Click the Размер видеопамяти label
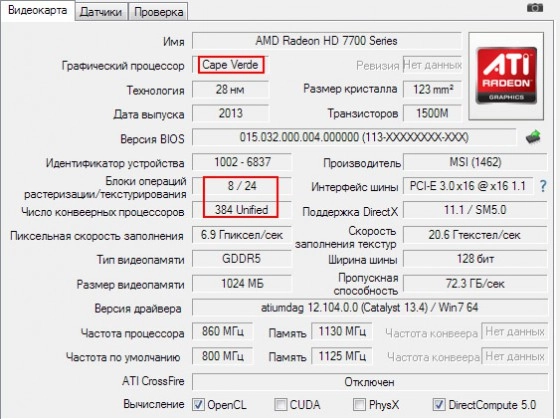 tap(130, 285)
